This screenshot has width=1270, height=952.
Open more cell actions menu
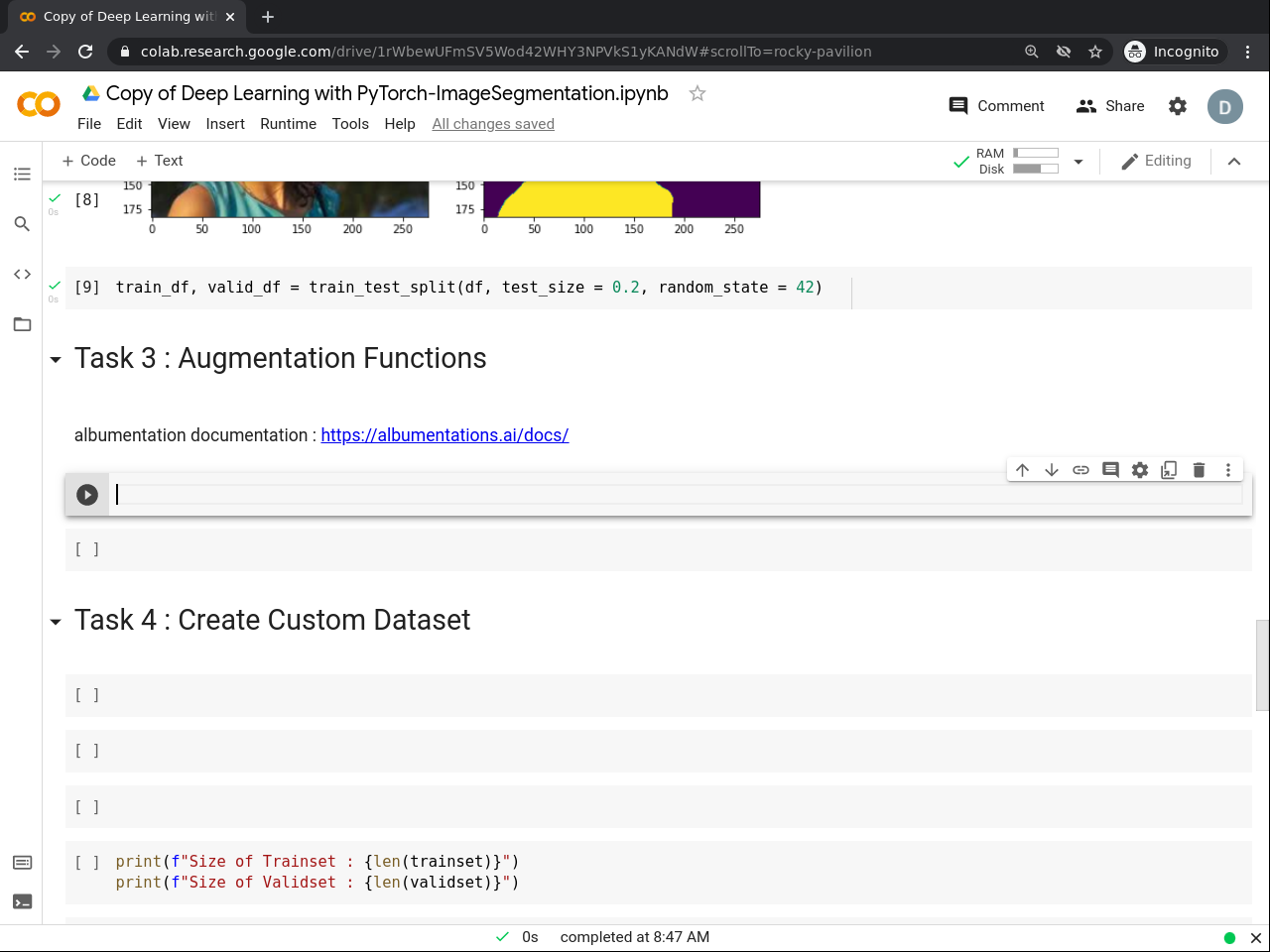[x=1228, y=469]
